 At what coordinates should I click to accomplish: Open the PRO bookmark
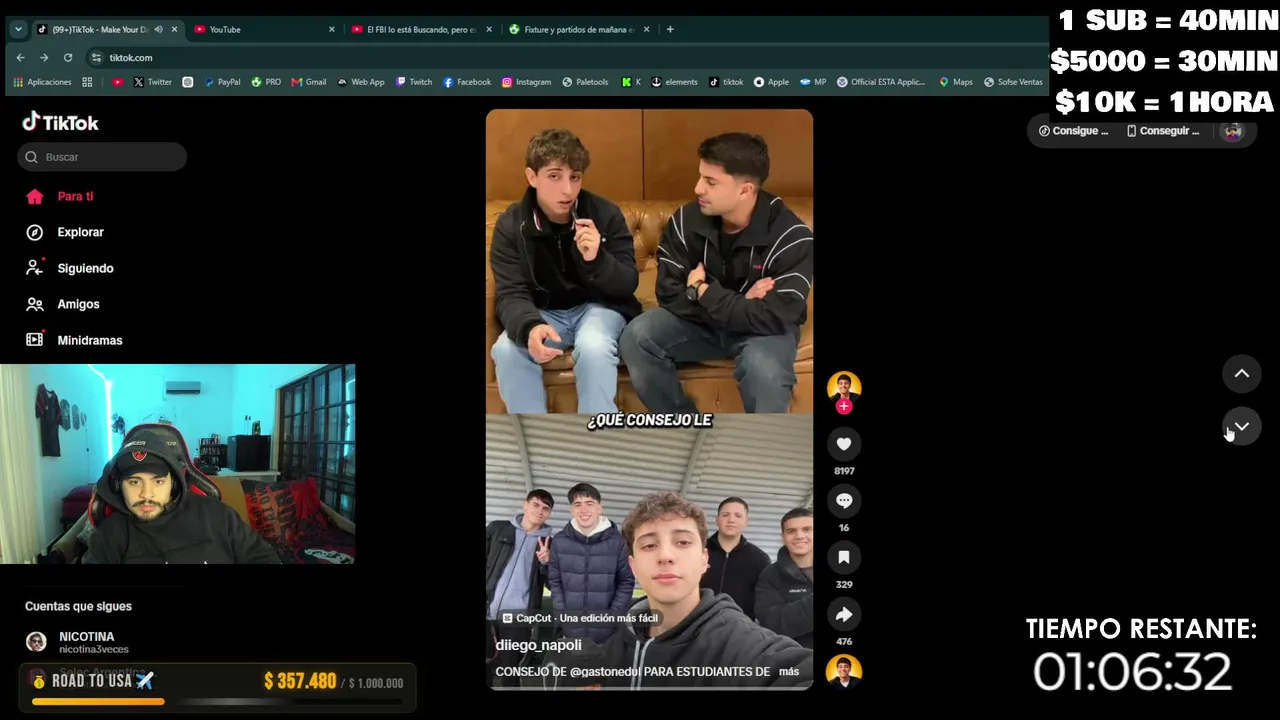(266, 82)
